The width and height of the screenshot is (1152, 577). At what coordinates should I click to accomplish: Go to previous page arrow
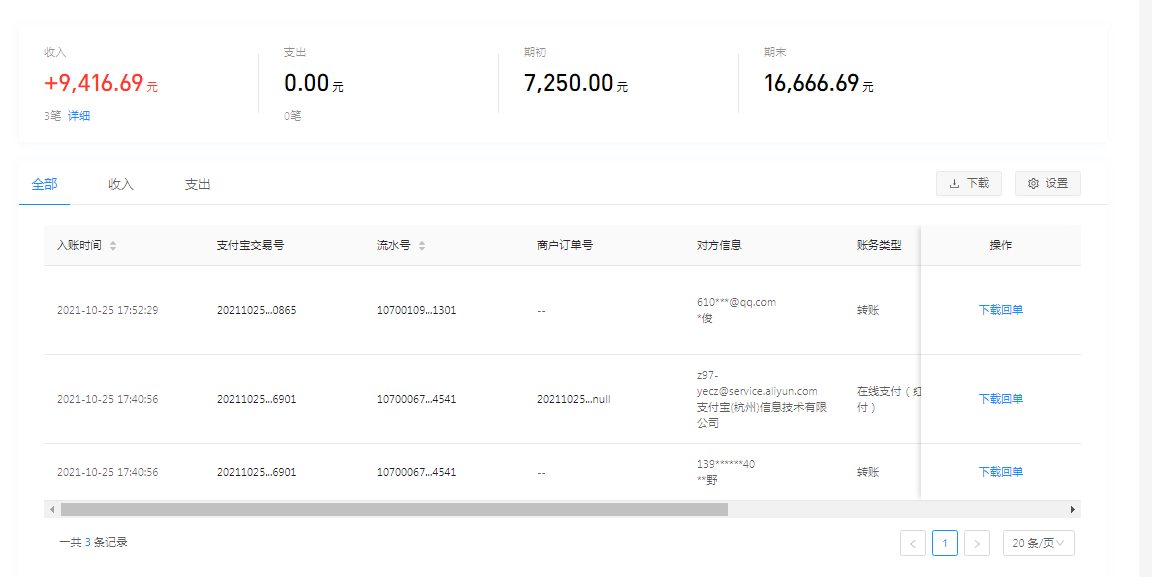(912, 543)
